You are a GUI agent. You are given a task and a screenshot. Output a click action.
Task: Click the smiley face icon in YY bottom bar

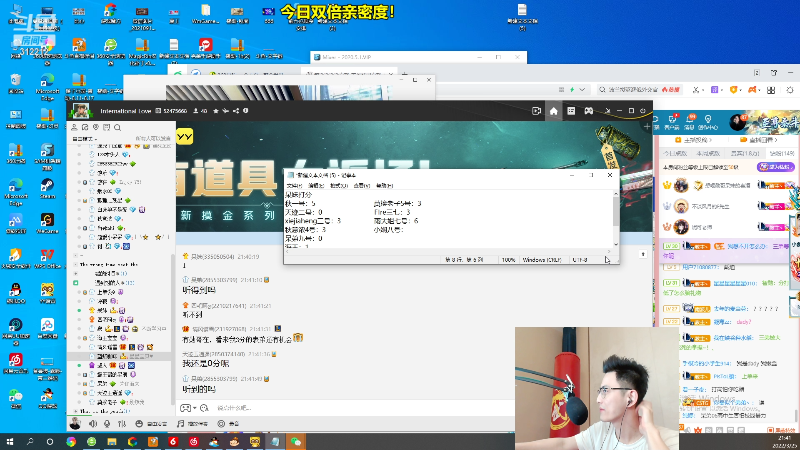pos(139,423)
